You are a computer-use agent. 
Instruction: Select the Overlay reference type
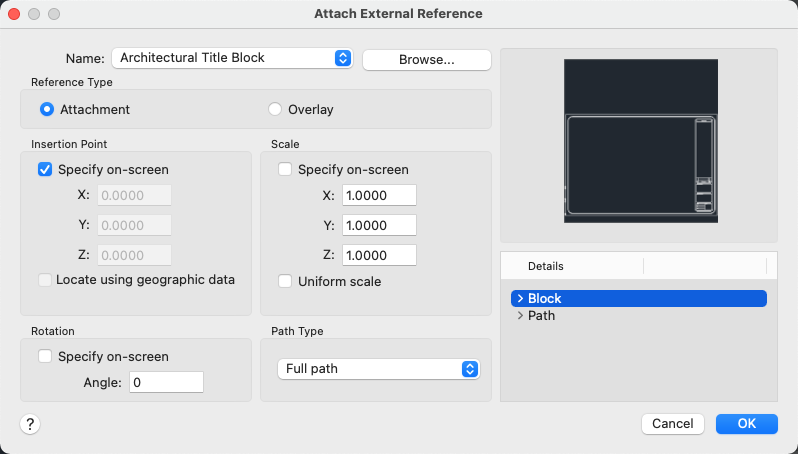click(275, 109)
